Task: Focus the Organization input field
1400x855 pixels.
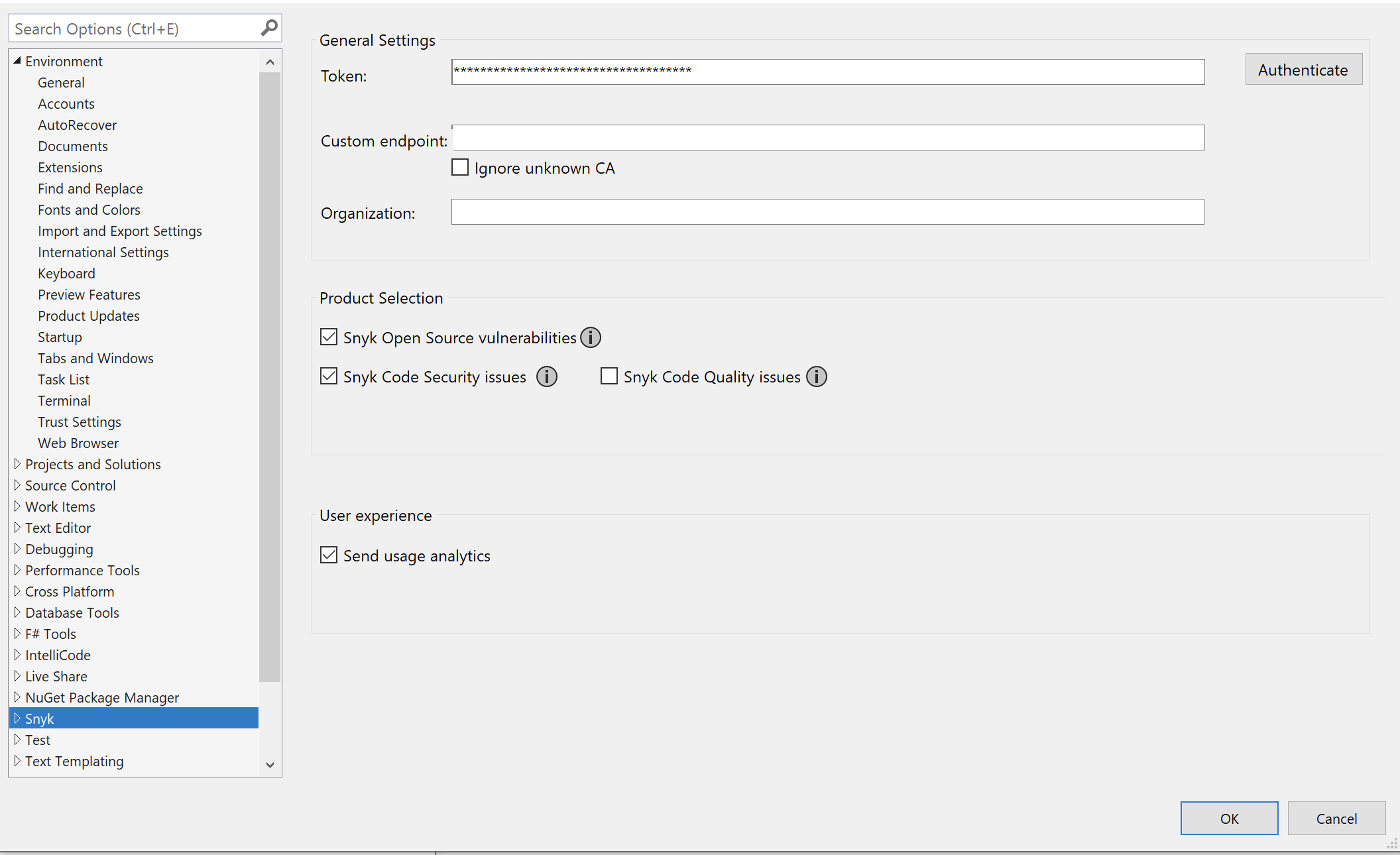Action: pos(827,212)
